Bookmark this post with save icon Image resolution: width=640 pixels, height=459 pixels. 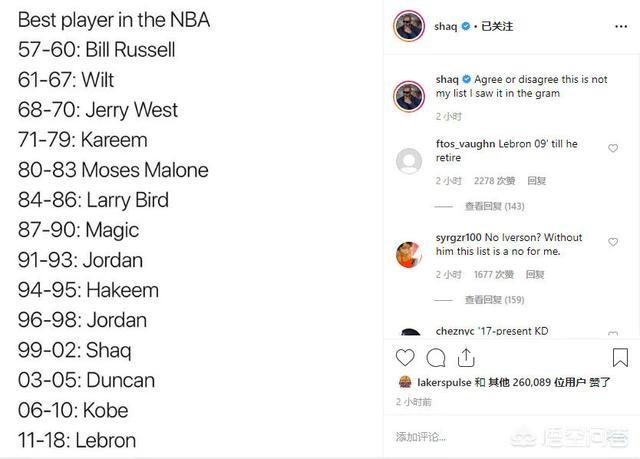[620, 357]
